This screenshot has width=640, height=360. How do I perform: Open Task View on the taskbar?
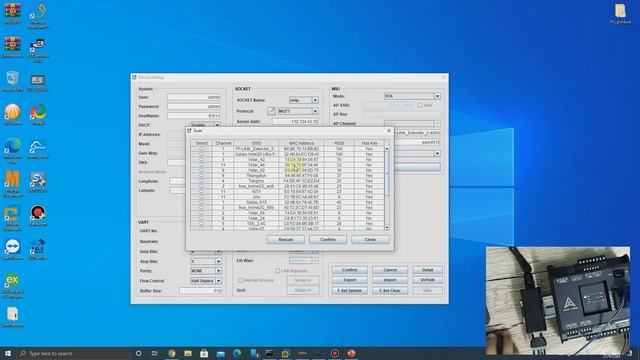tap(155, 353)
